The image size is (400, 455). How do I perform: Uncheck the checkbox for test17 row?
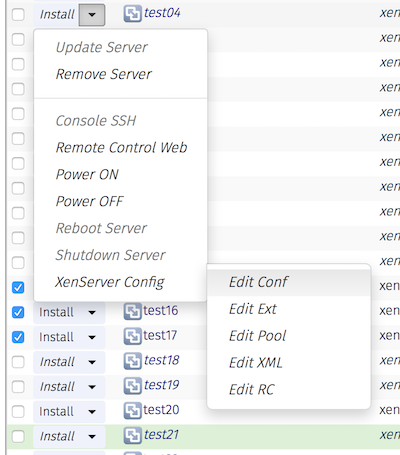point(18,337)
